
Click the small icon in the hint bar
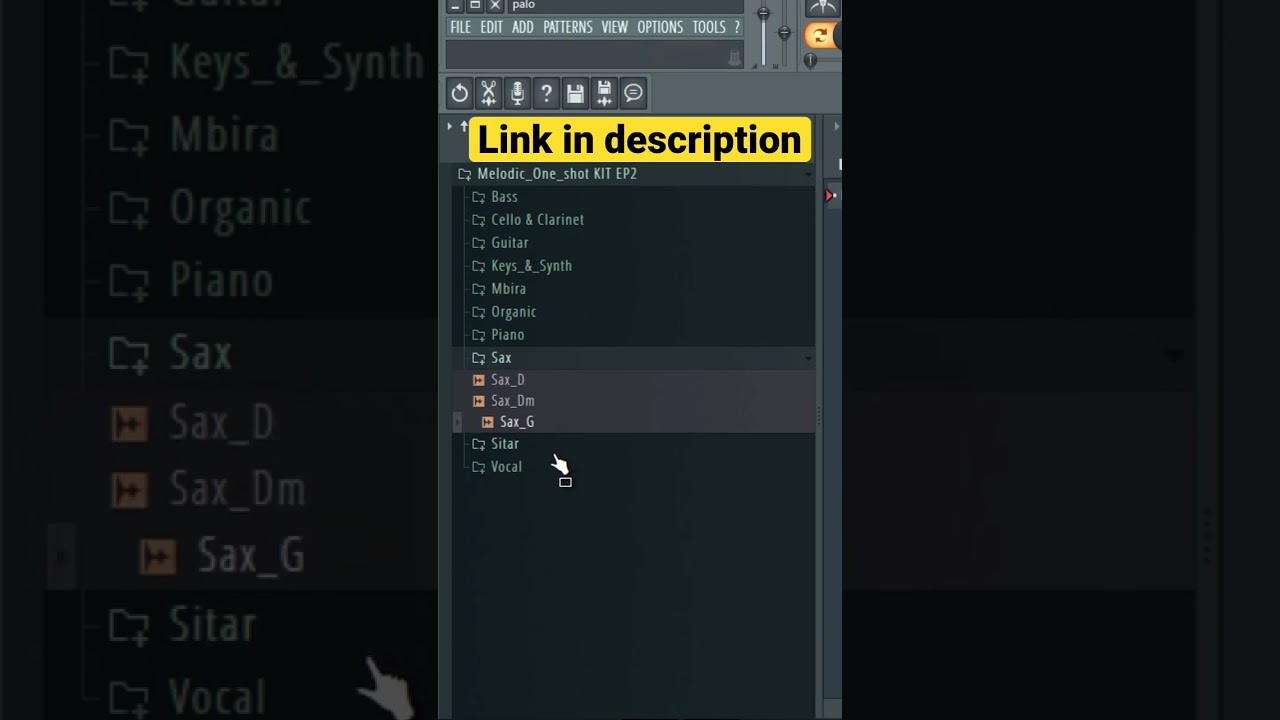[735, 58]
